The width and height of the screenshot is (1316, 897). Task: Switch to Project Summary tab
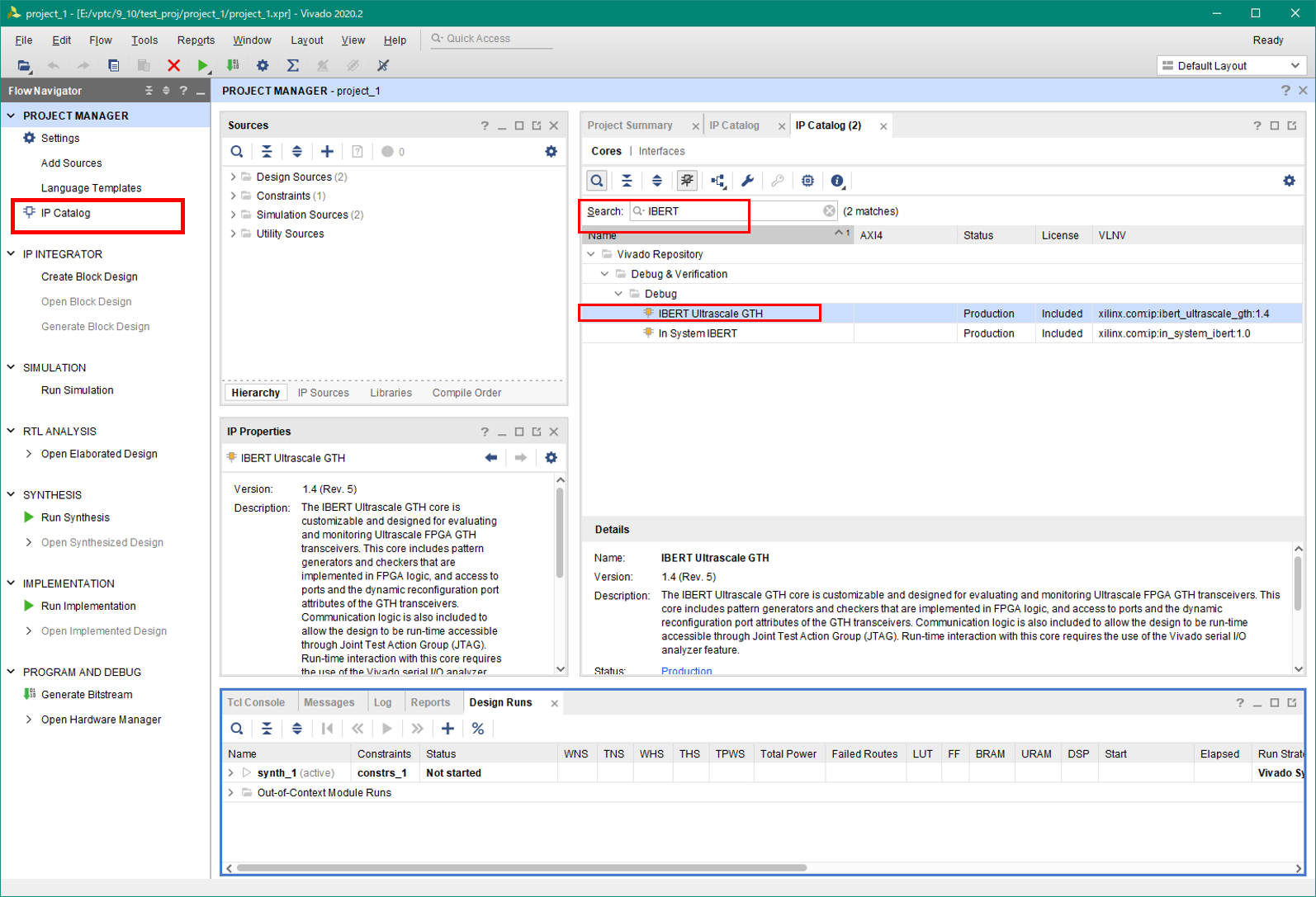(x=630, y=125)
